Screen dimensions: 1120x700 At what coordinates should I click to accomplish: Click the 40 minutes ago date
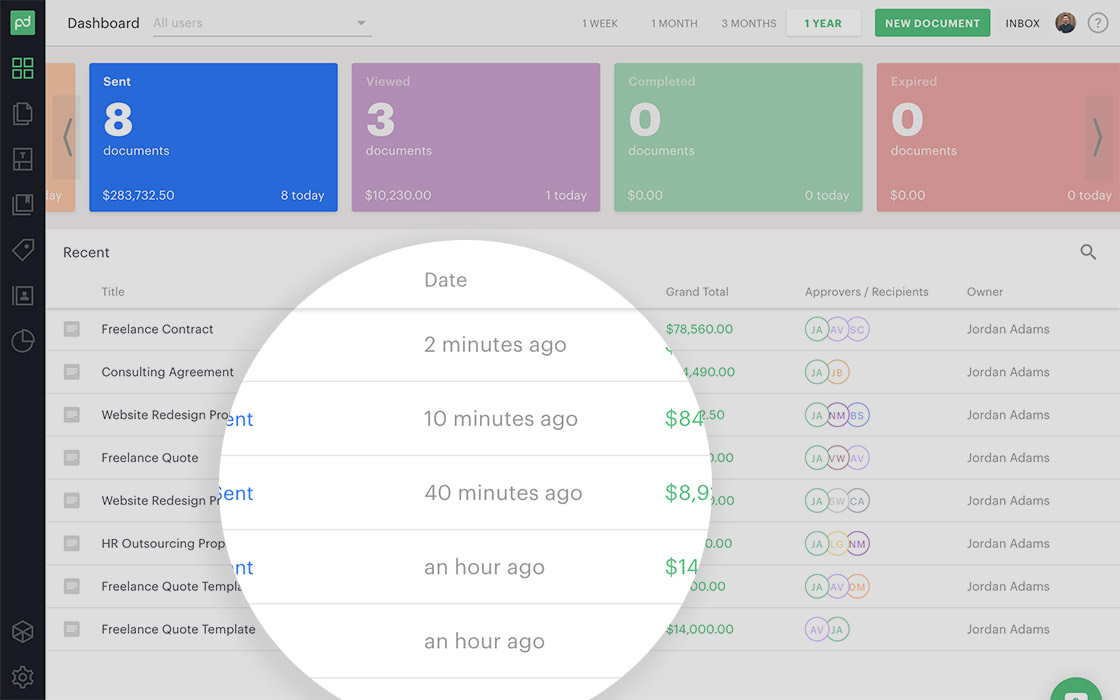tap(504, 494)
